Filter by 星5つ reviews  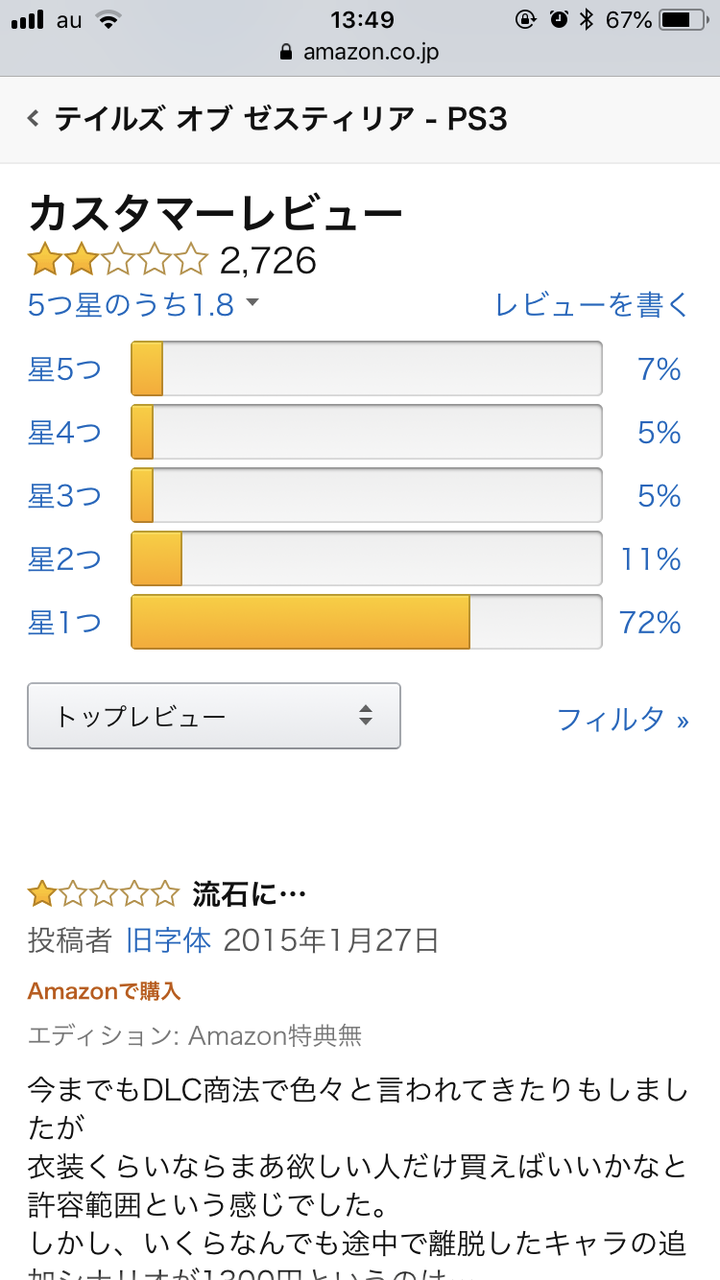(x=65, y=370)
